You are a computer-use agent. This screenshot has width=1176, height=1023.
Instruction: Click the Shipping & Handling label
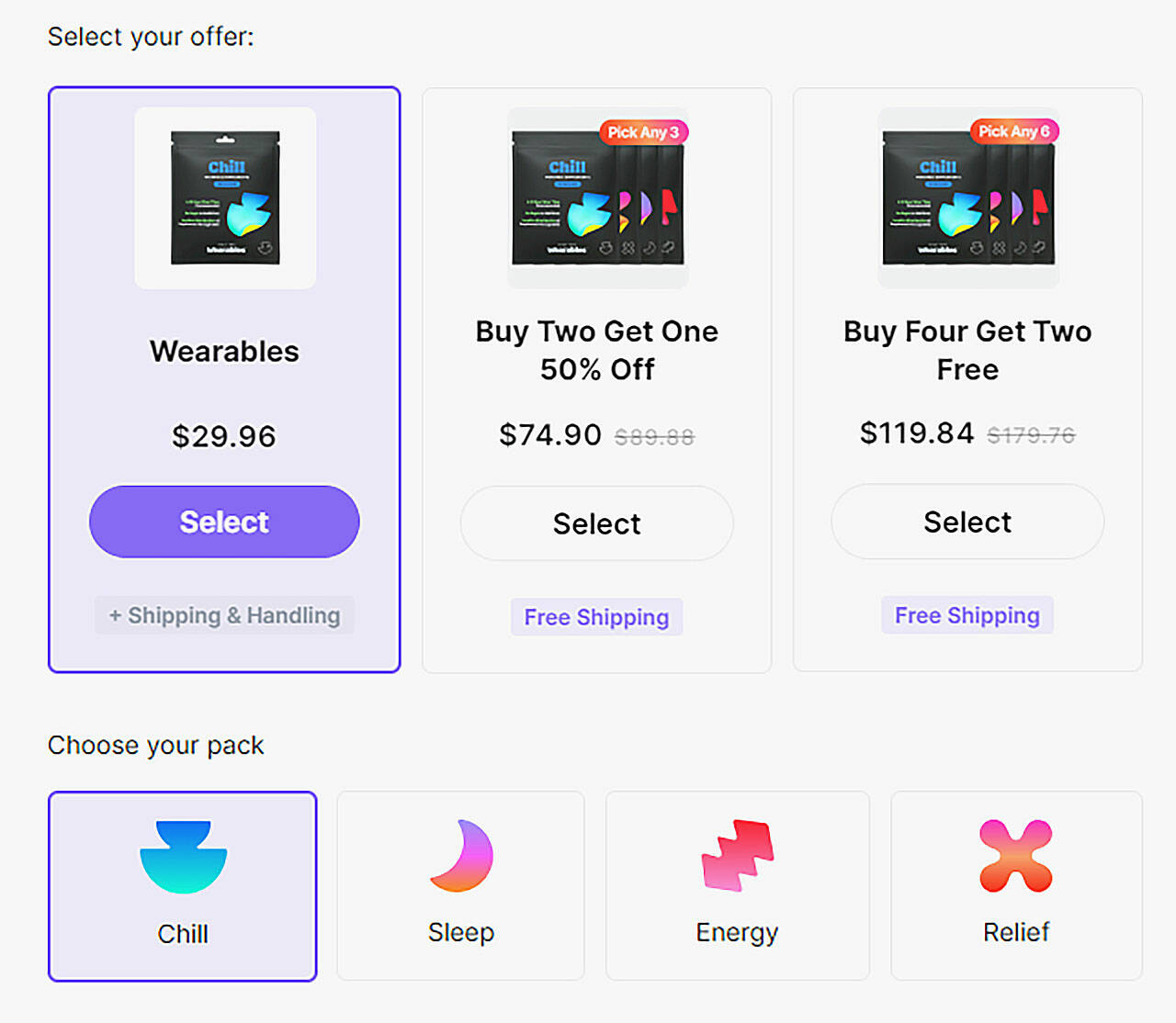223,615
